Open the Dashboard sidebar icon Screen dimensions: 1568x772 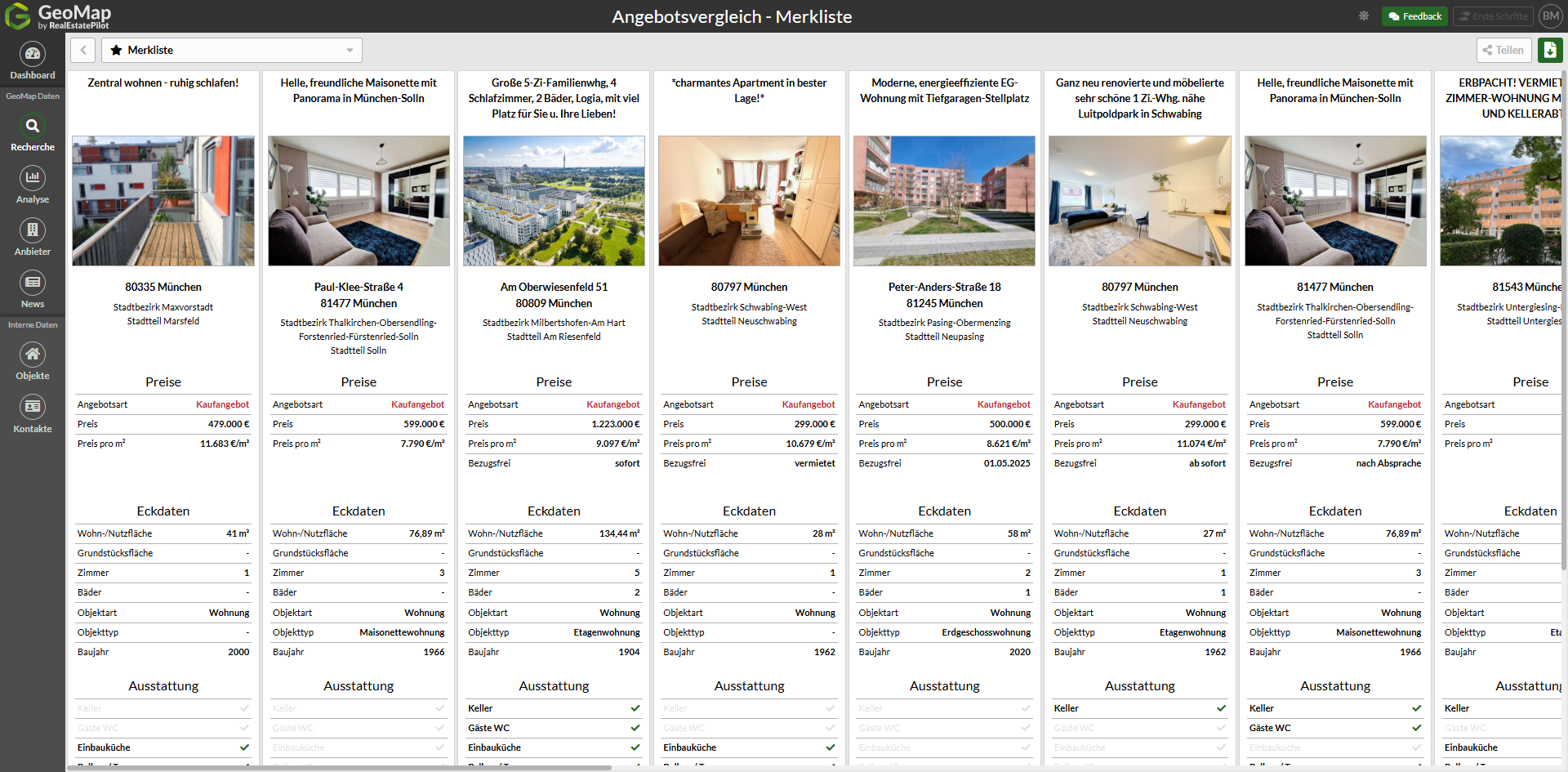33,55
